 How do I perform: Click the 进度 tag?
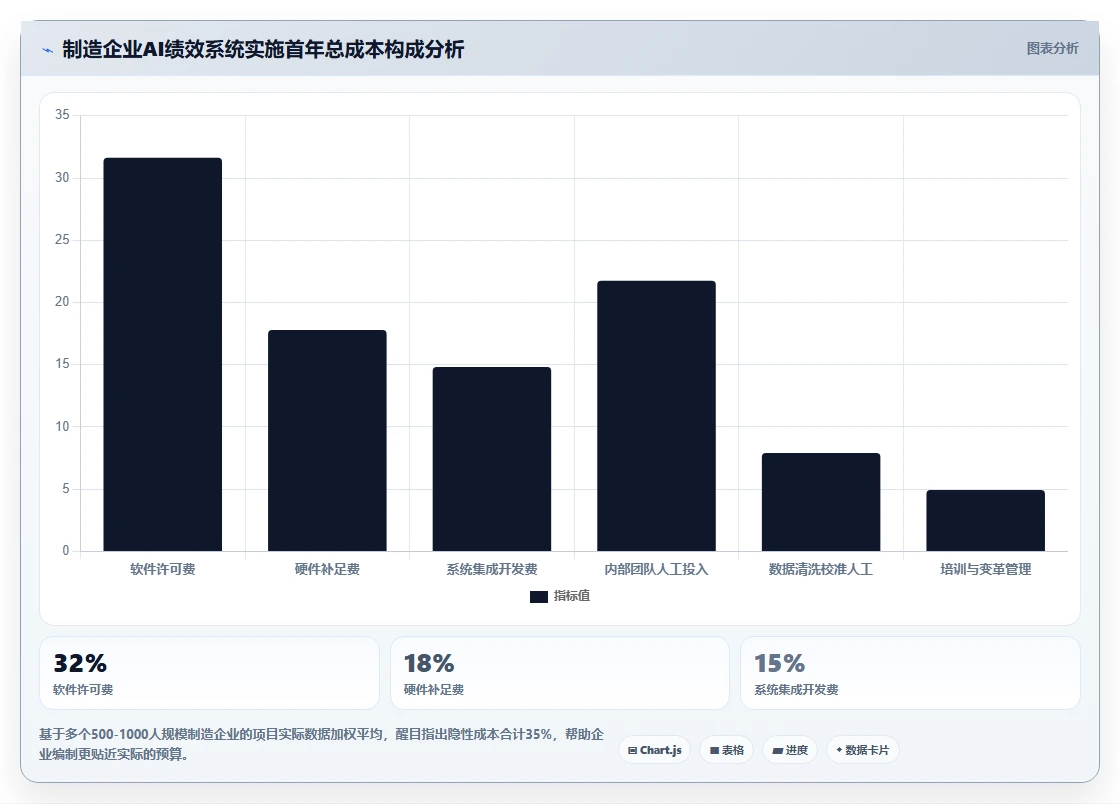(x=790, y=750)
